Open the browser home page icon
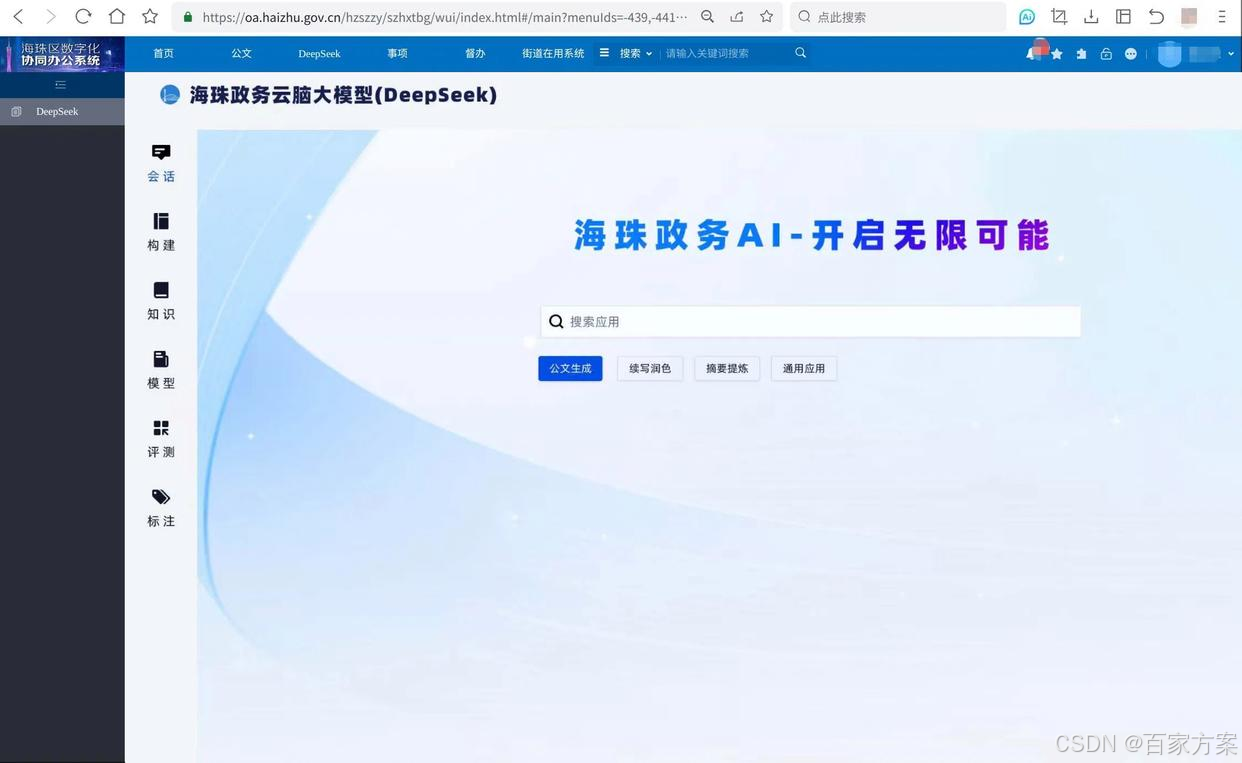The image size is (1242, 763). coord(117,16)
